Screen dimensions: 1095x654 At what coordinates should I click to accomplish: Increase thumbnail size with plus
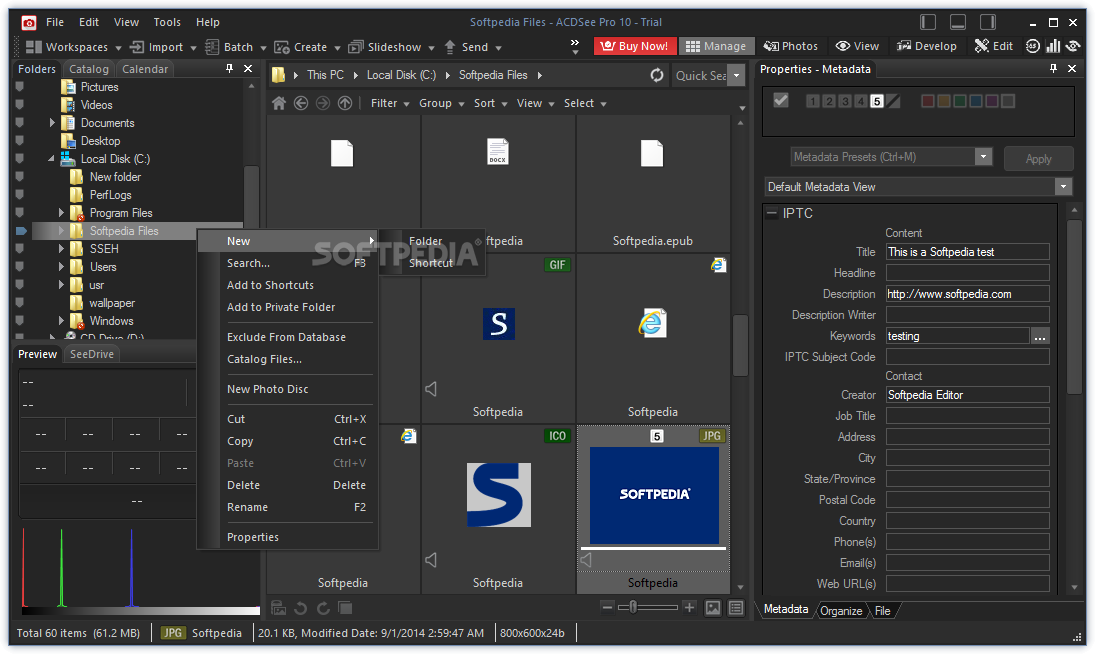[x=689, y=607]
